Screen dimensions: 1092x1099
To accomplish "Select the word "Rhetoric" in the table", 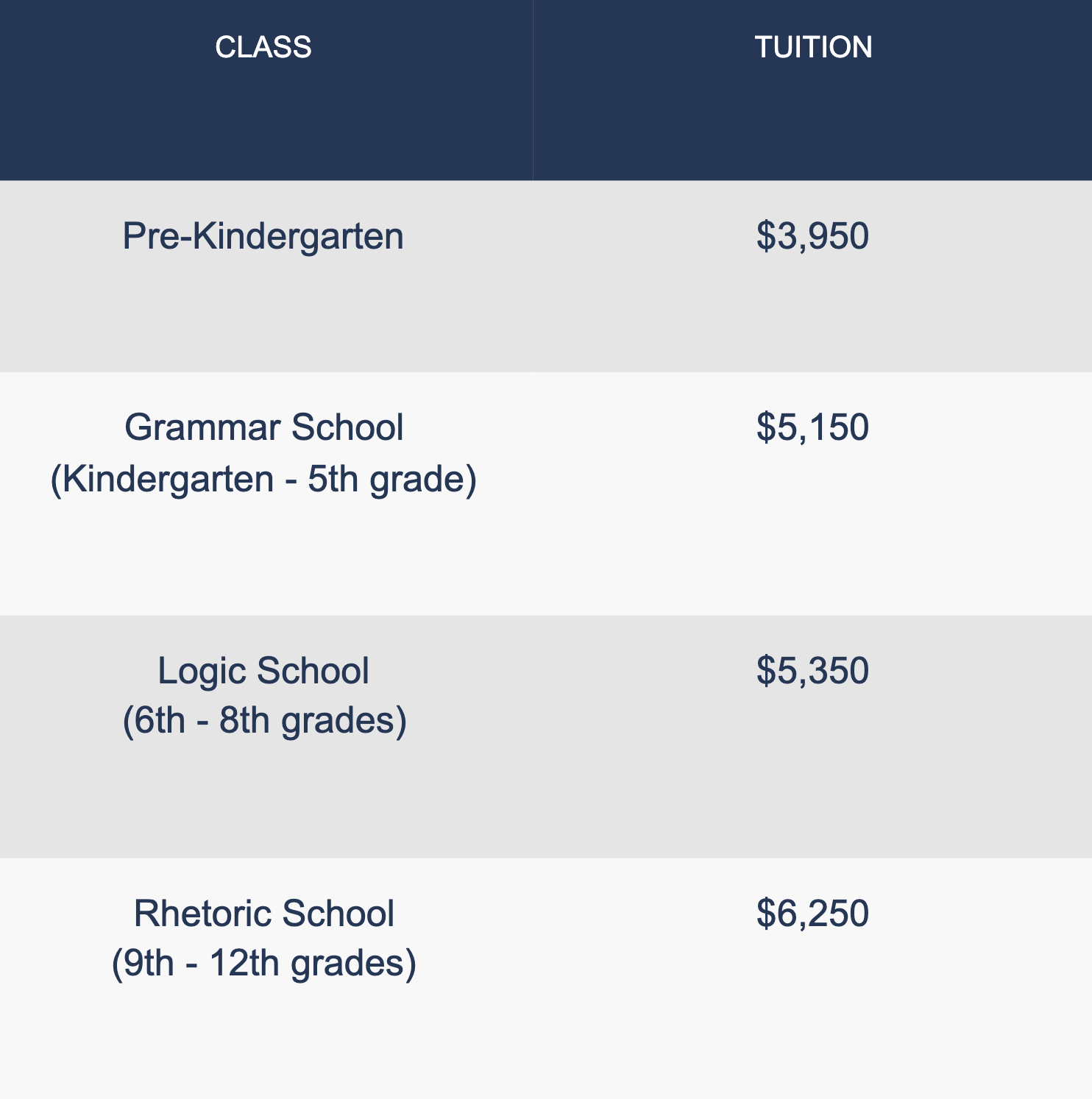I will [x=202, y=914].
